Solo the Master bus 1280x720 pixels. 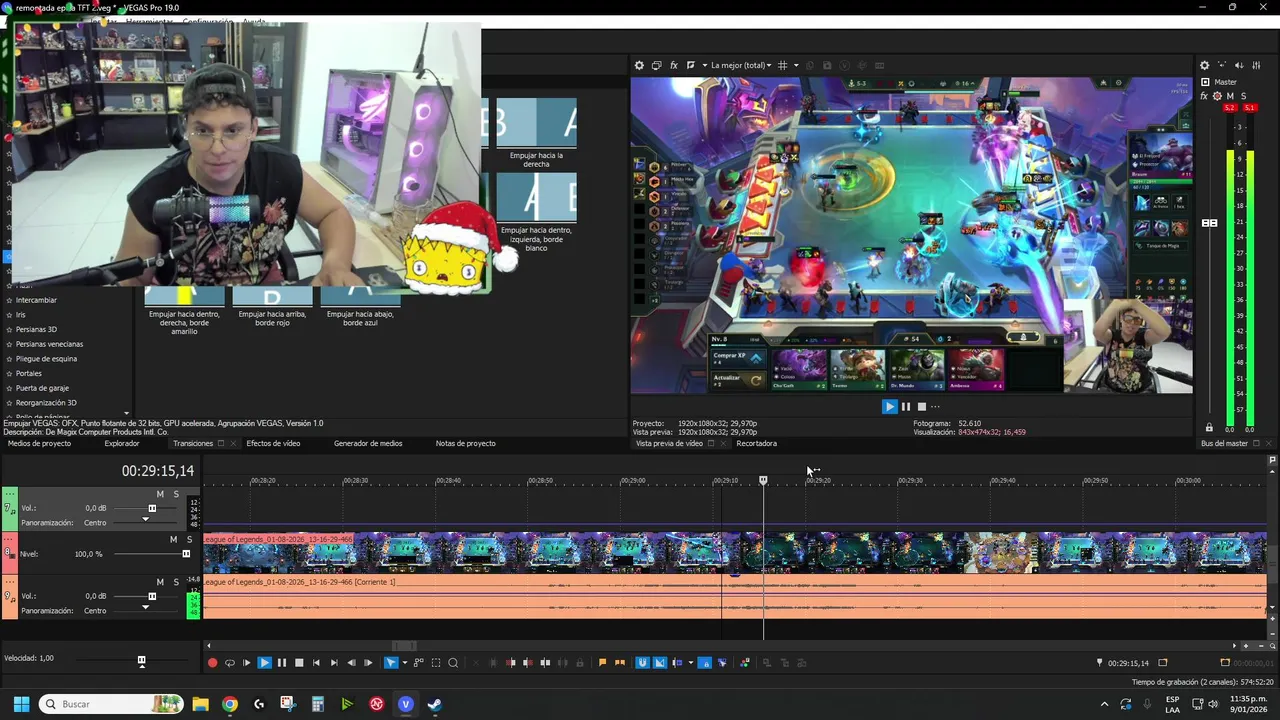(x=1243, y=96)
